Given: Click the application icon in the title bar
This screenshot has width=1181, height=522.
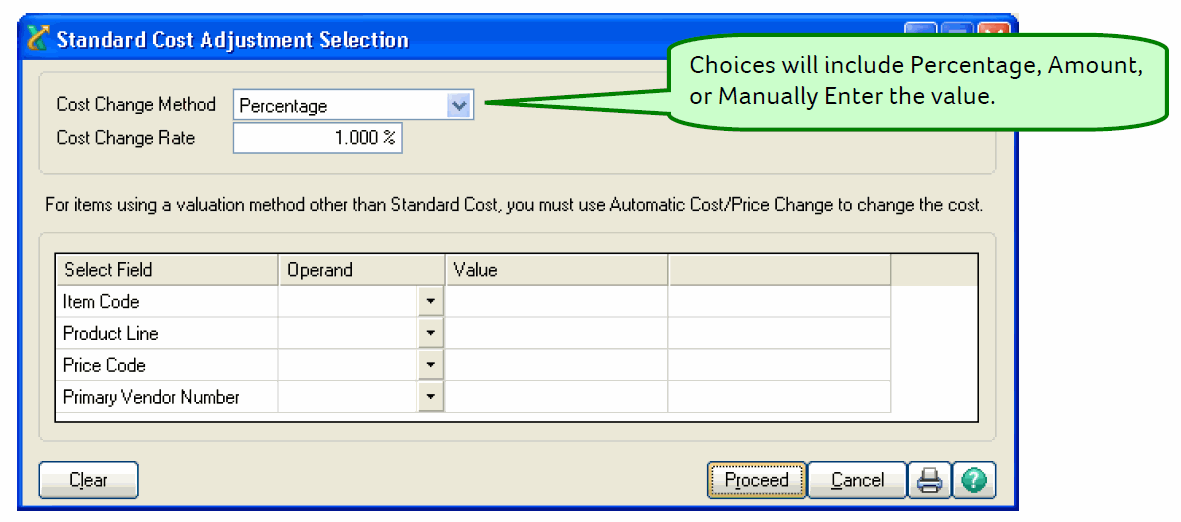Looking at the screenshot, I should (x=38, y=40).
